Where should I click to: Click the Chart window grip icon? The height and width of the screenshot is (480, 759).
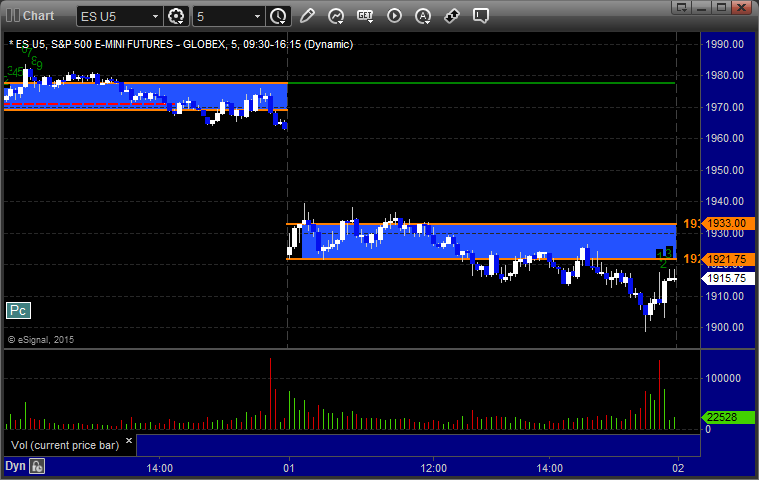pos(13,15)
